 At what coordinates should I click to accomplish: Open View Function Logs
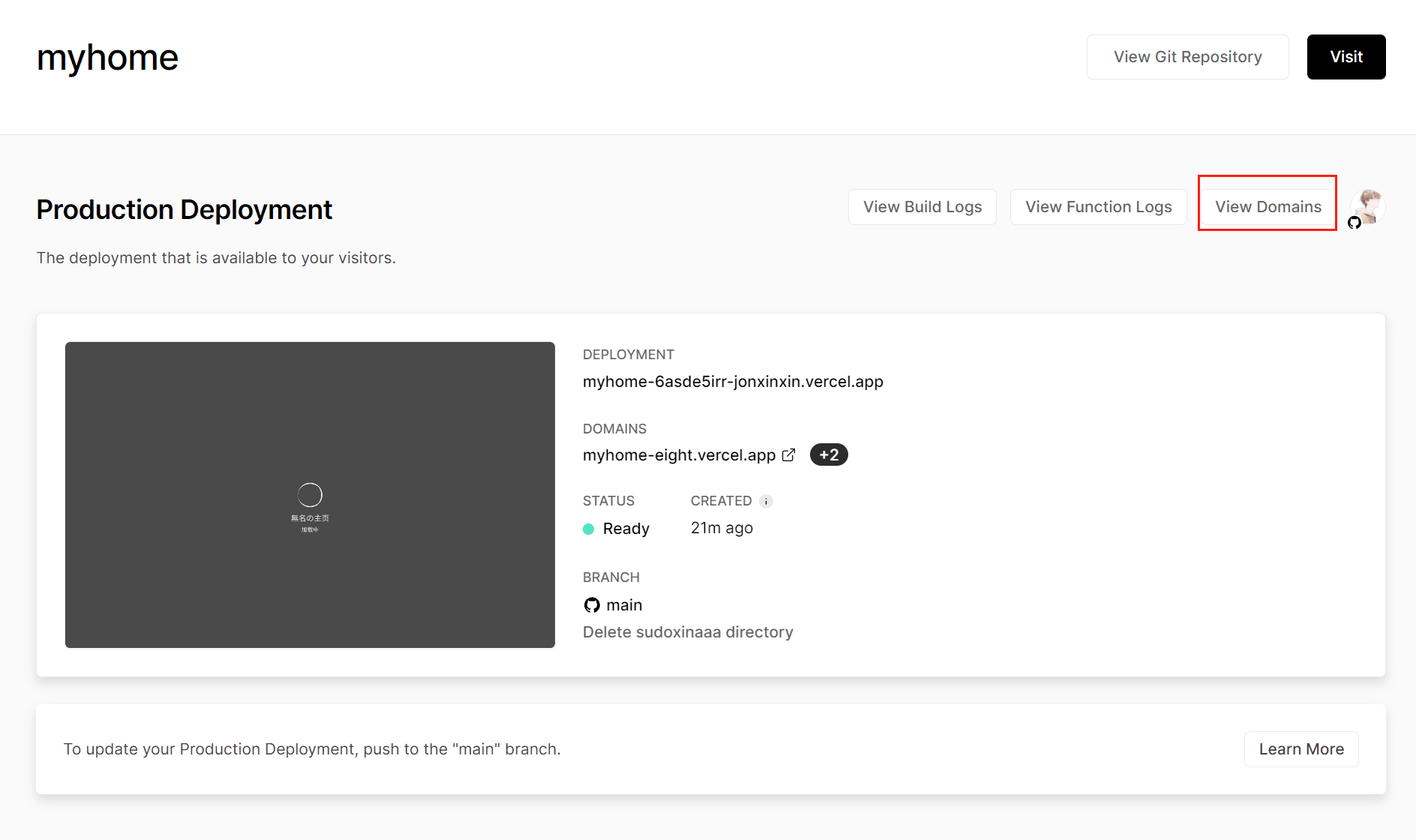click(x=1098, y=207)
